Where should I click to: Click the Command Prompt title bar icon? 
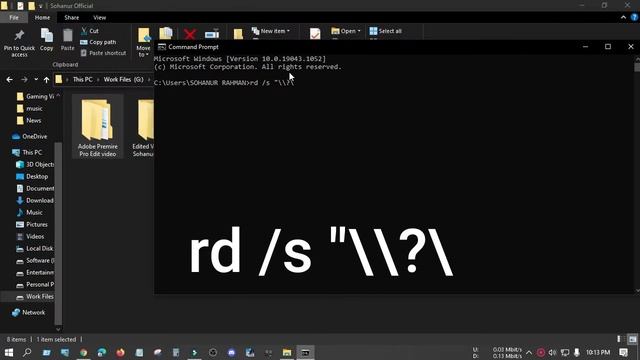[162, 47]
